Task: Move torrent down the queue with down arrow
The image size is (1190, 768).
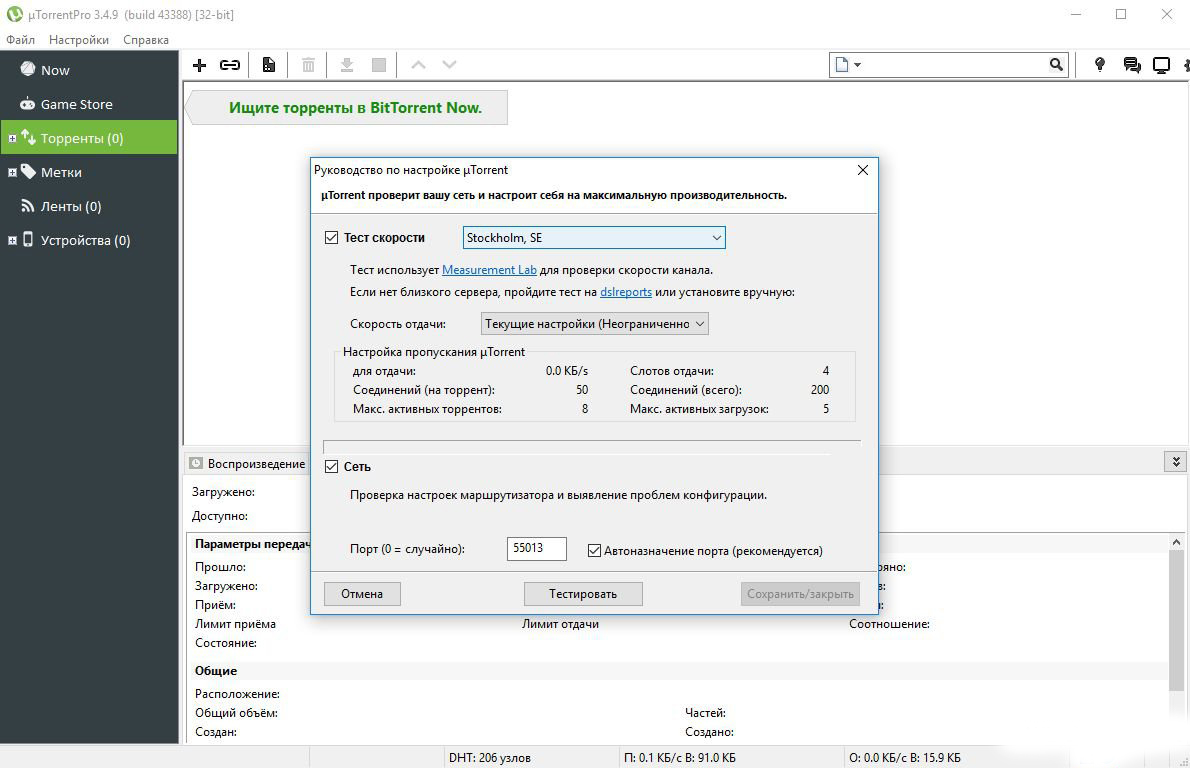Action: 449,65
